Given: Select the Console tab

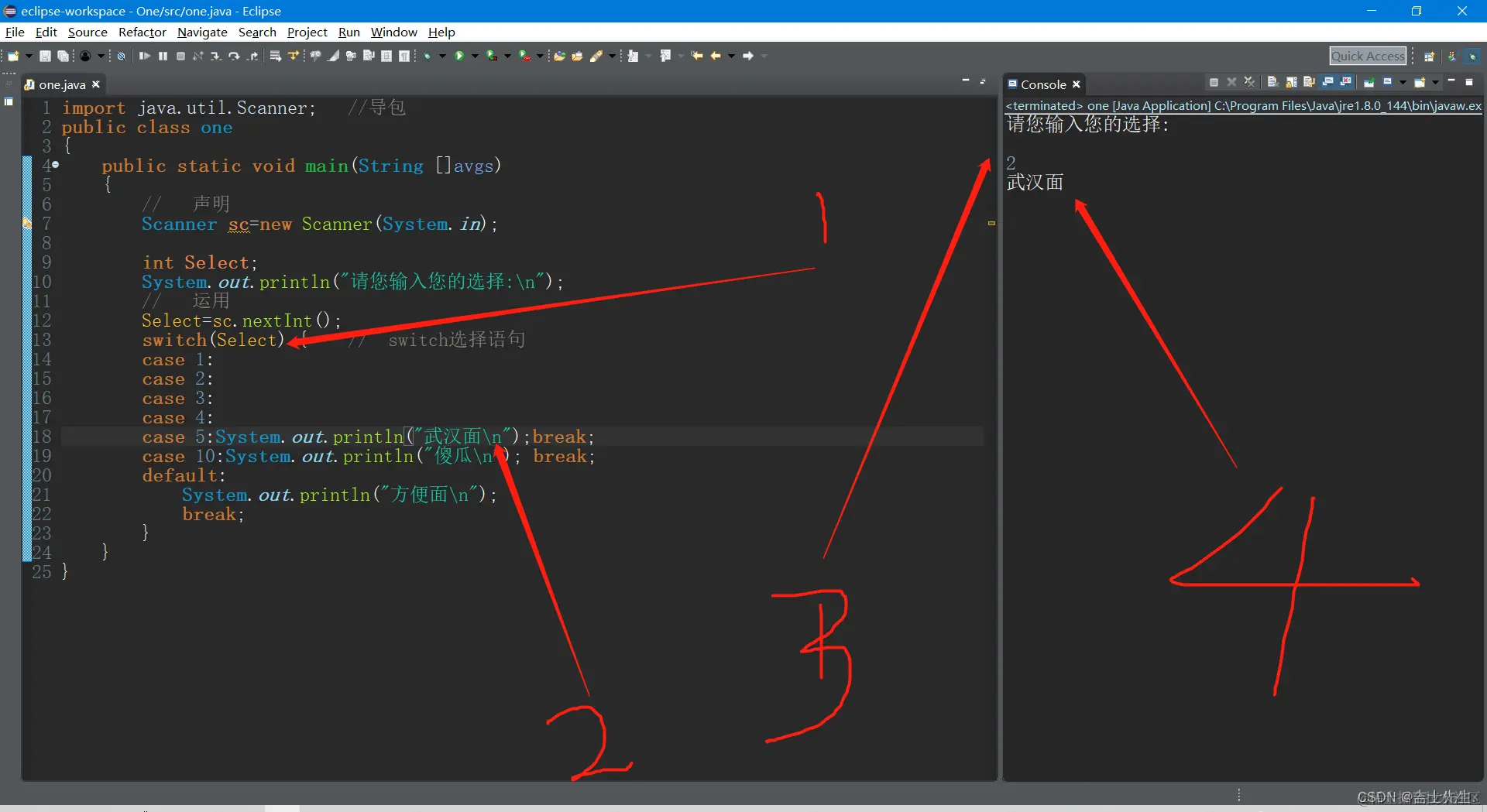Looking at the screenshot, I should coord(1042,84).
